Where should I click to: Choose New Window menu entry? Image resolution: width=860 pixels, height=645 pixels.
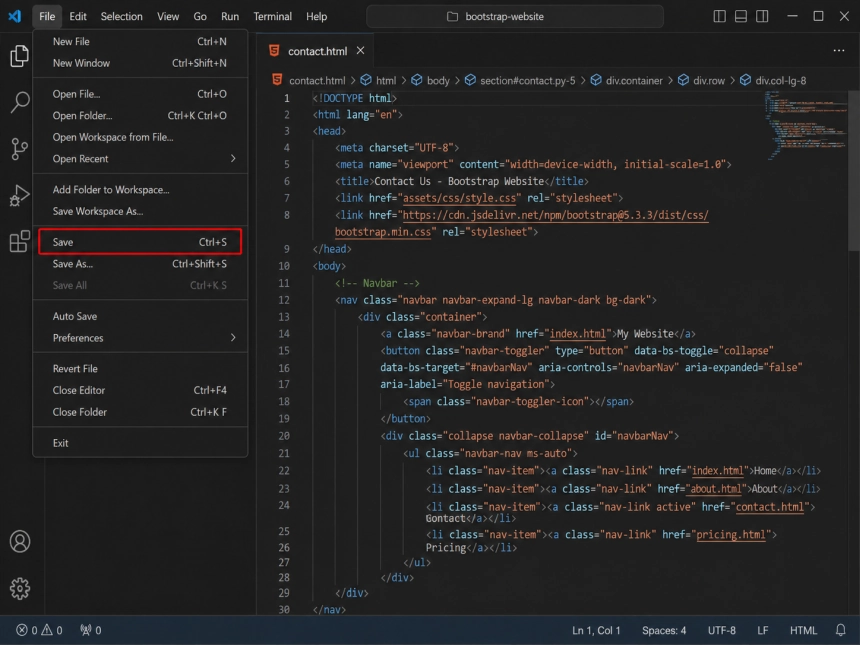(x=140, y=63)
